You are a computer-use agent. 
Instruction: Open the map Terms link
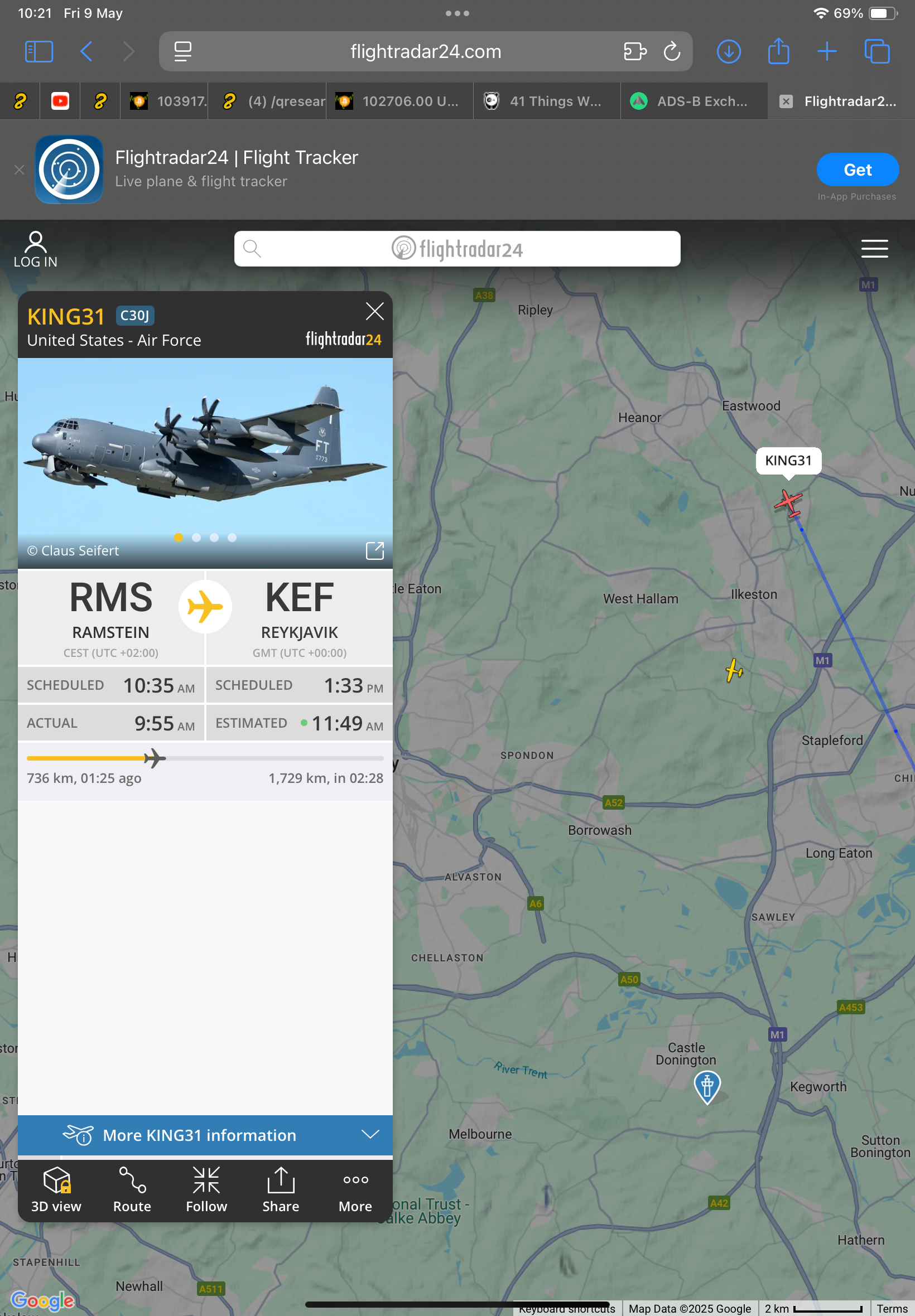click(x=892, y=1309)
